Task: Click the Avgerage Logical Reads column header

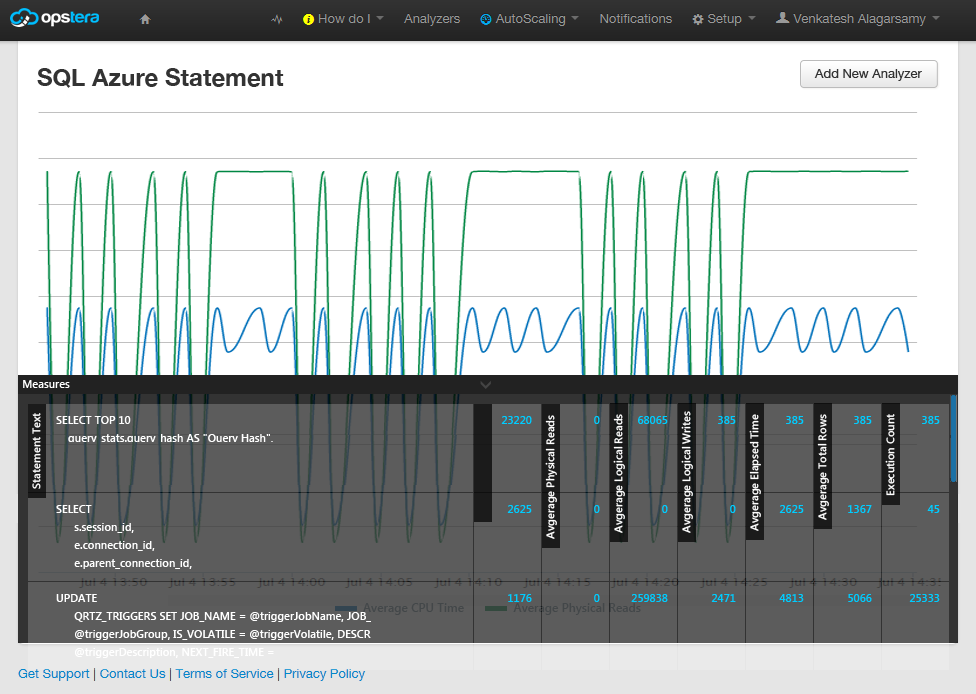Action: (618, 473)
